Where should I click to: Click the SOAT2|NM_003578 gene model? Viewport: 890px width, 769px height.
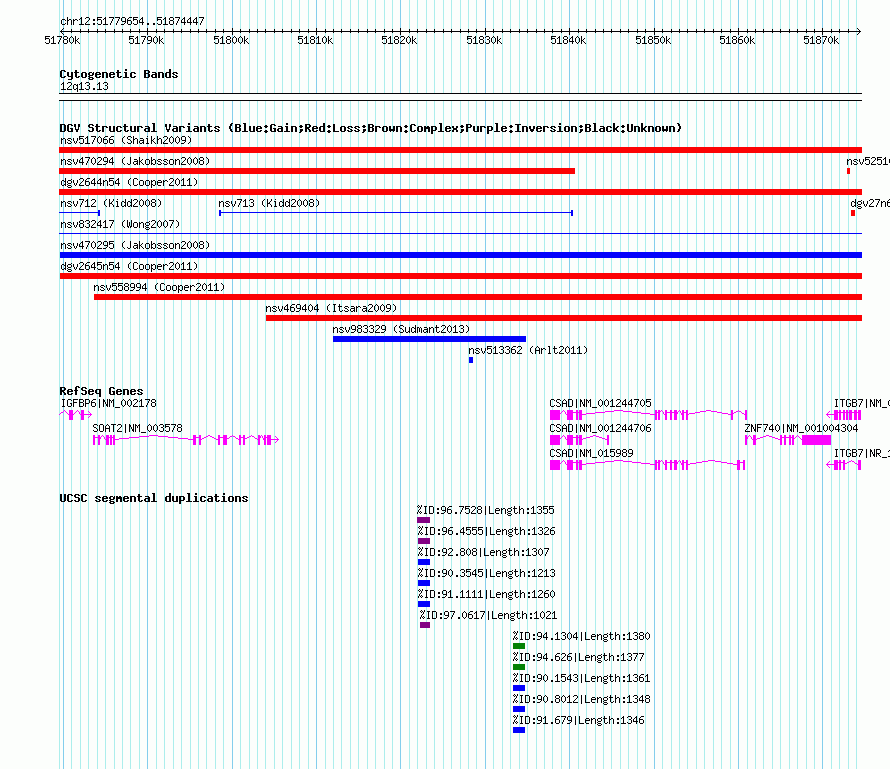tap(186, 440)
